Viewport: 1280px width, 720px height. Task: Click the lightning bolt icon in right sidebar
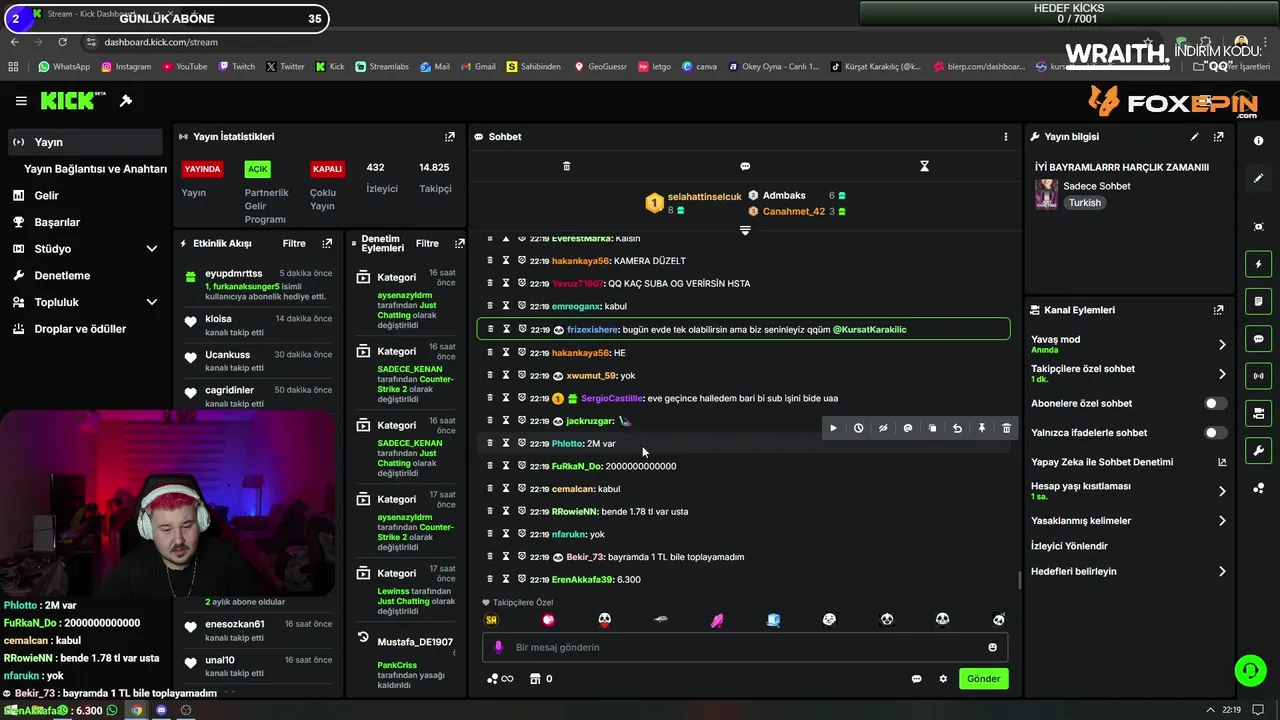1258,264
